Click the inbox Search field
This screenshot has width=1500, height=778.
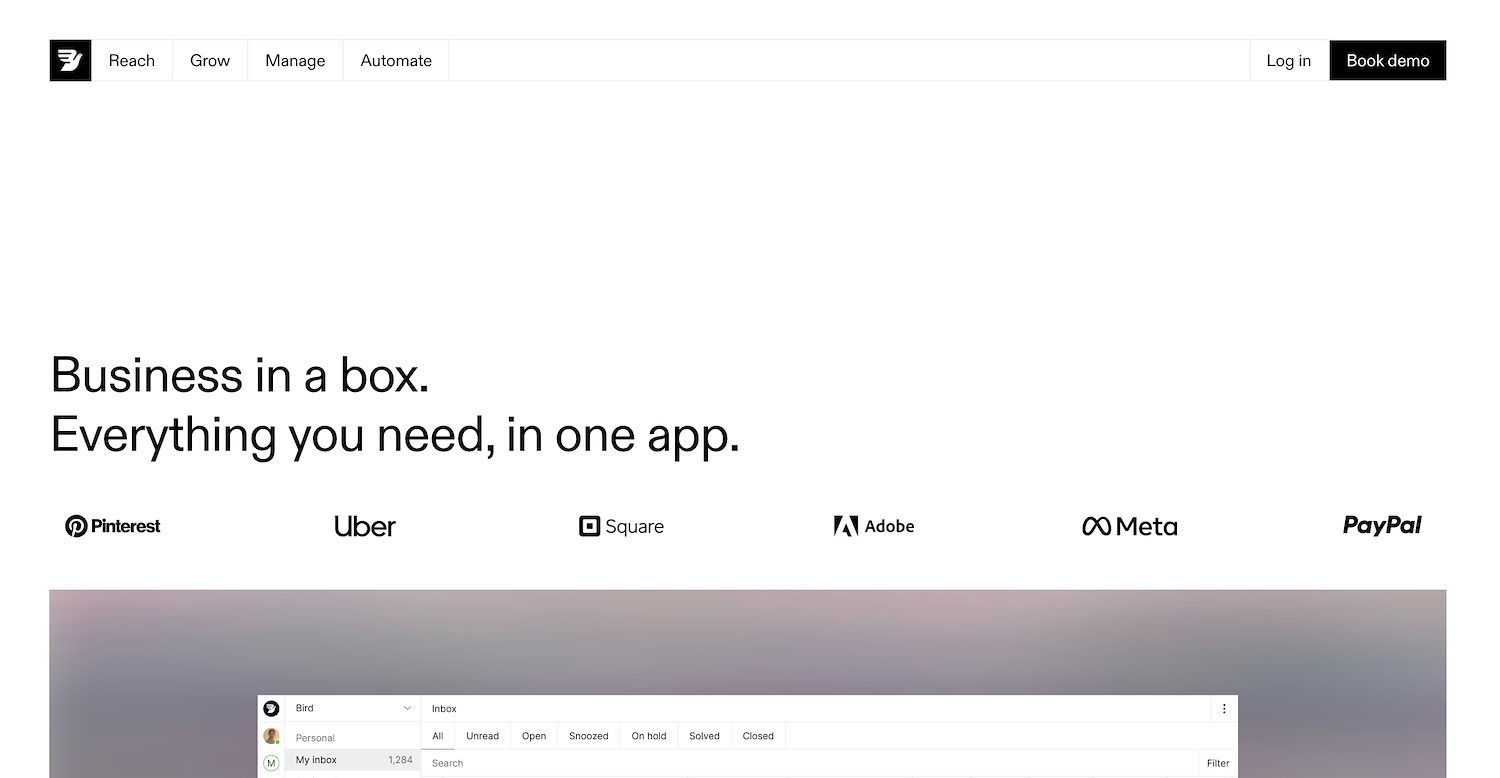(x=810, y=763)
